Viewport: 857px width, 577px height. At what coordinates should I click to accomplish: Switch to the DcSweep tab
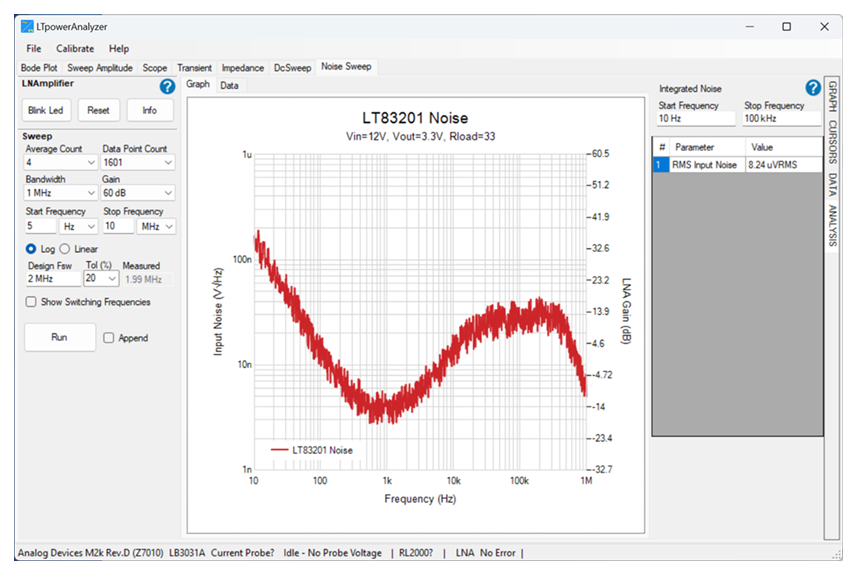292,68
